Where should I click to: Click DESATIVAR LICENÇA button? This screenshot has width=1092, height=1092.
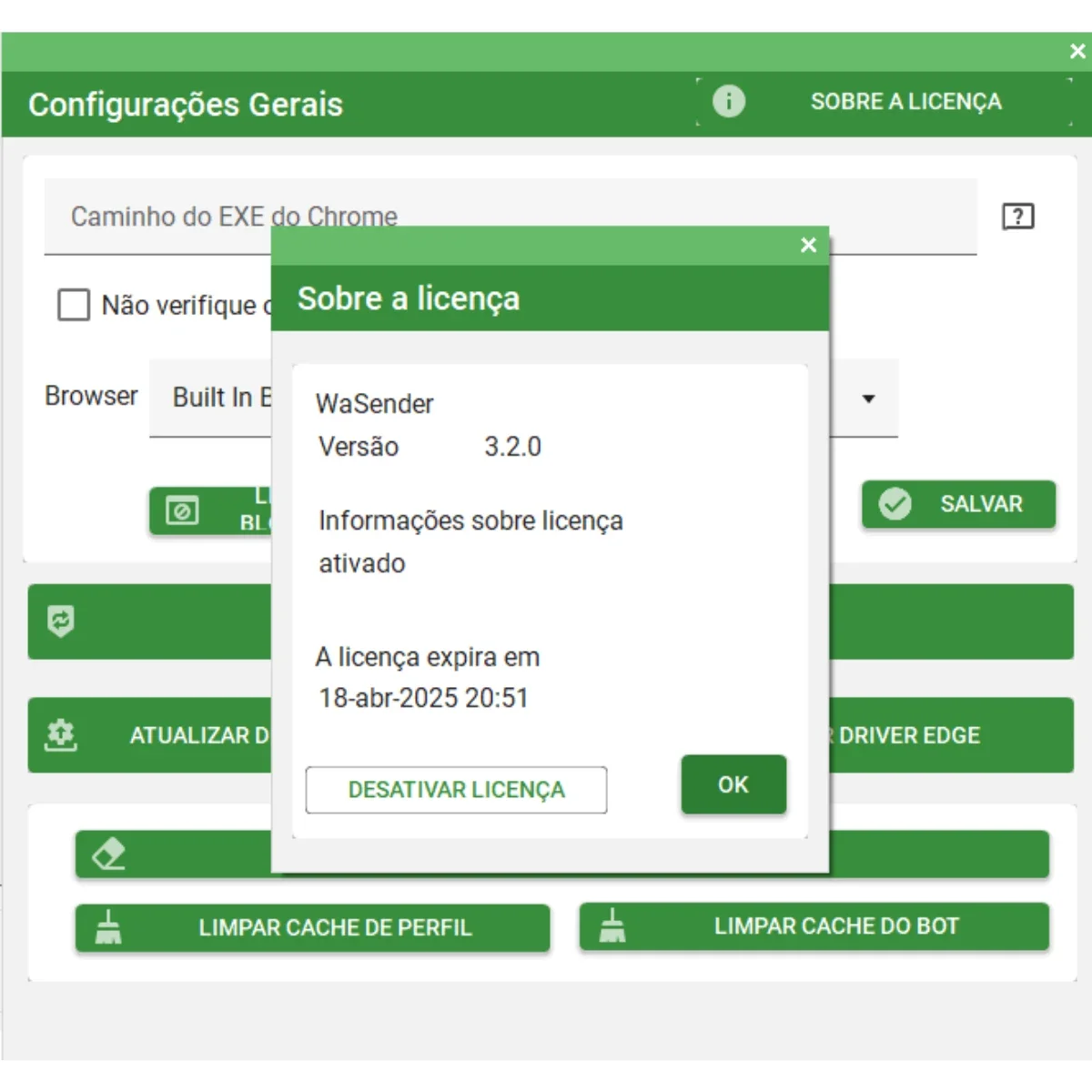pos(456,790)
